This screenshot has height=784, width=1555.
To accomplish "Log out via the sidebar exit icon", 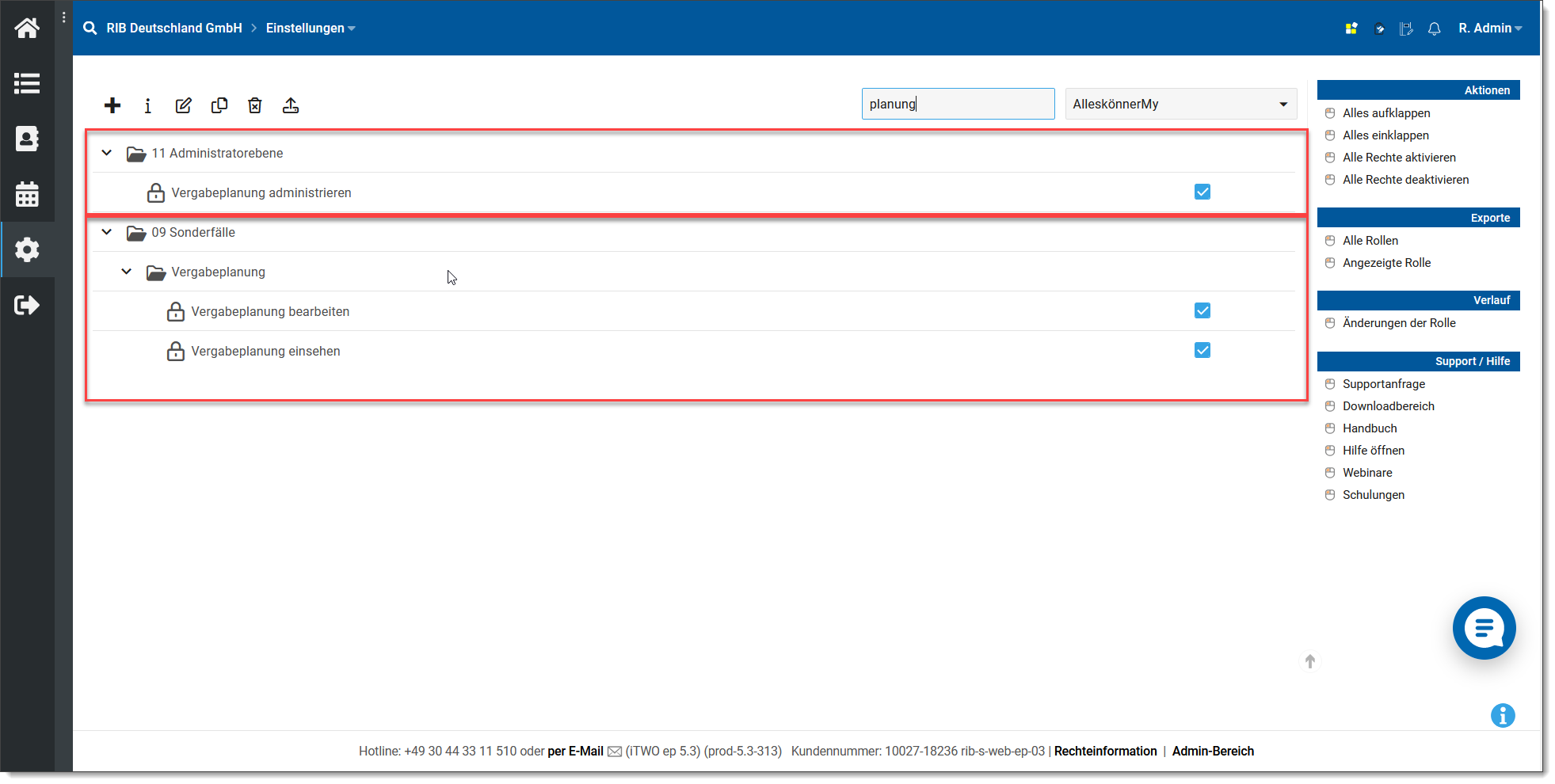I will pos(27,305).
